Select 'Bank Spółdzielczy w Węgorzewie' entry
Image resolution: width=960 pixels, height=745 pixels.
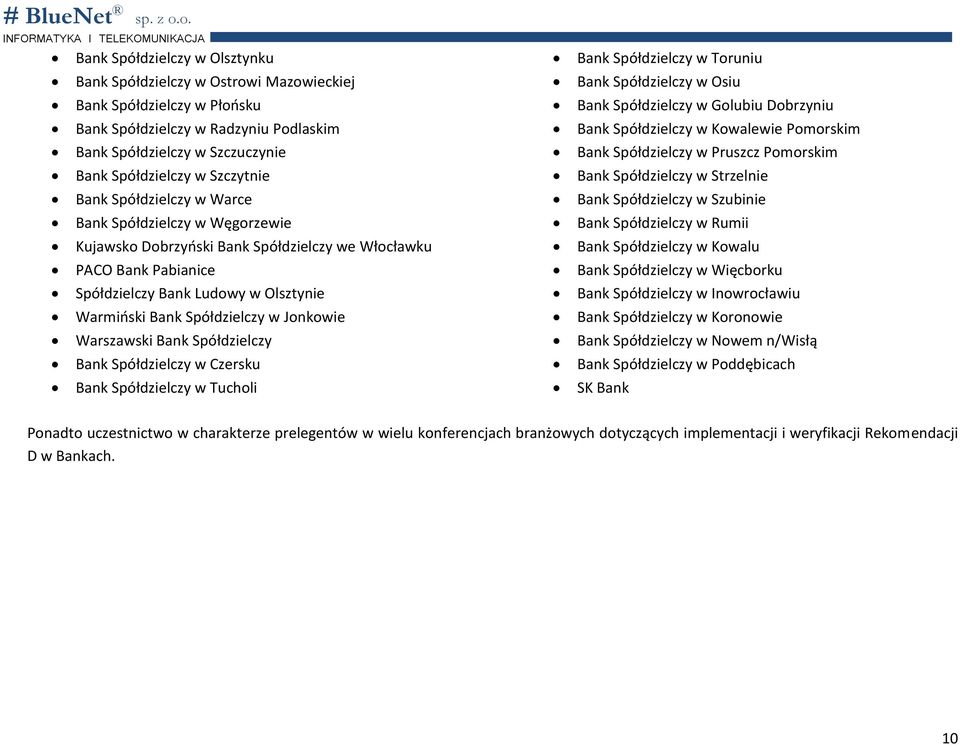183,223
